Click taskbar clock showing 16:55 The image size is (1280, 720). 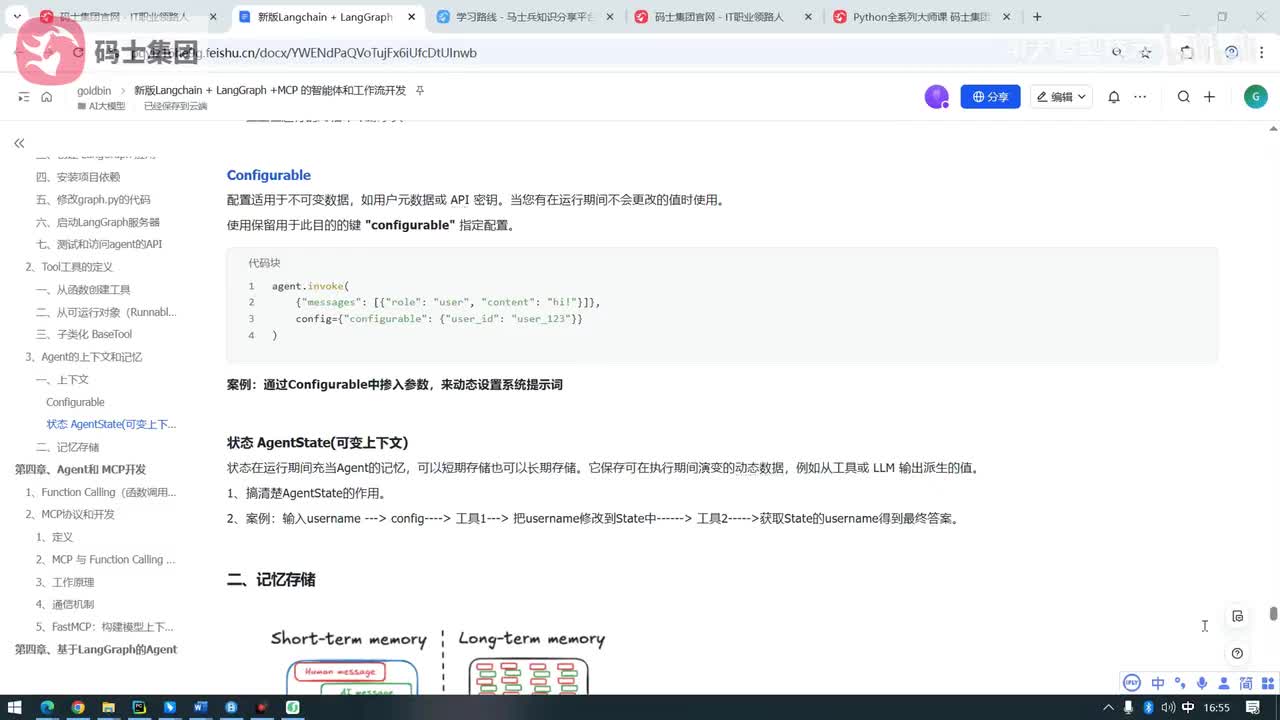tap(1217, 708)
